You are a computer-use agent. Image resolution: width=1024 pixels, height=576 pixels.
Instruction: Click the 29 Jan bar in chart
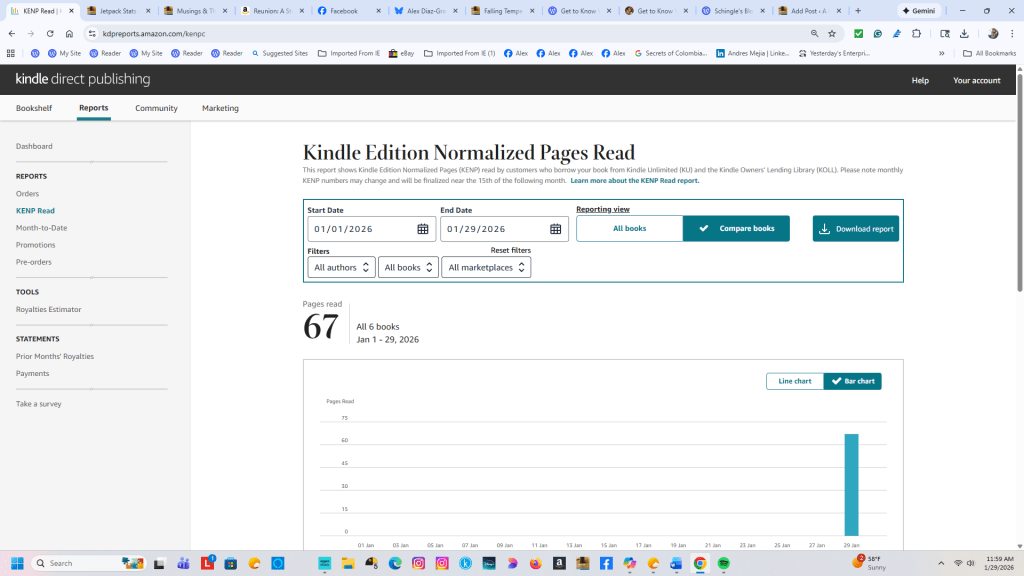[851, 485]
